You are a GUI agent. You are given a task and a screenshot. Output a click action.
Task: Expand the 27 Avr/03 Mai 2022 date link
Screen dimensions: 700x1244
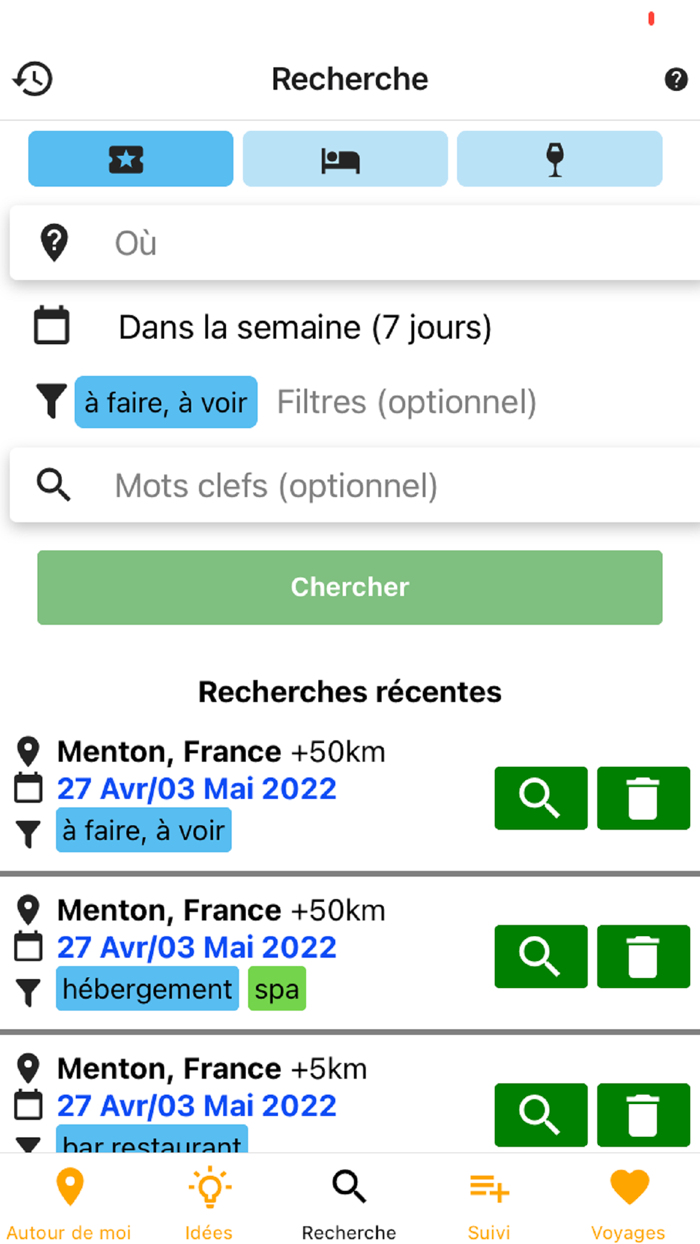(196, 789)
